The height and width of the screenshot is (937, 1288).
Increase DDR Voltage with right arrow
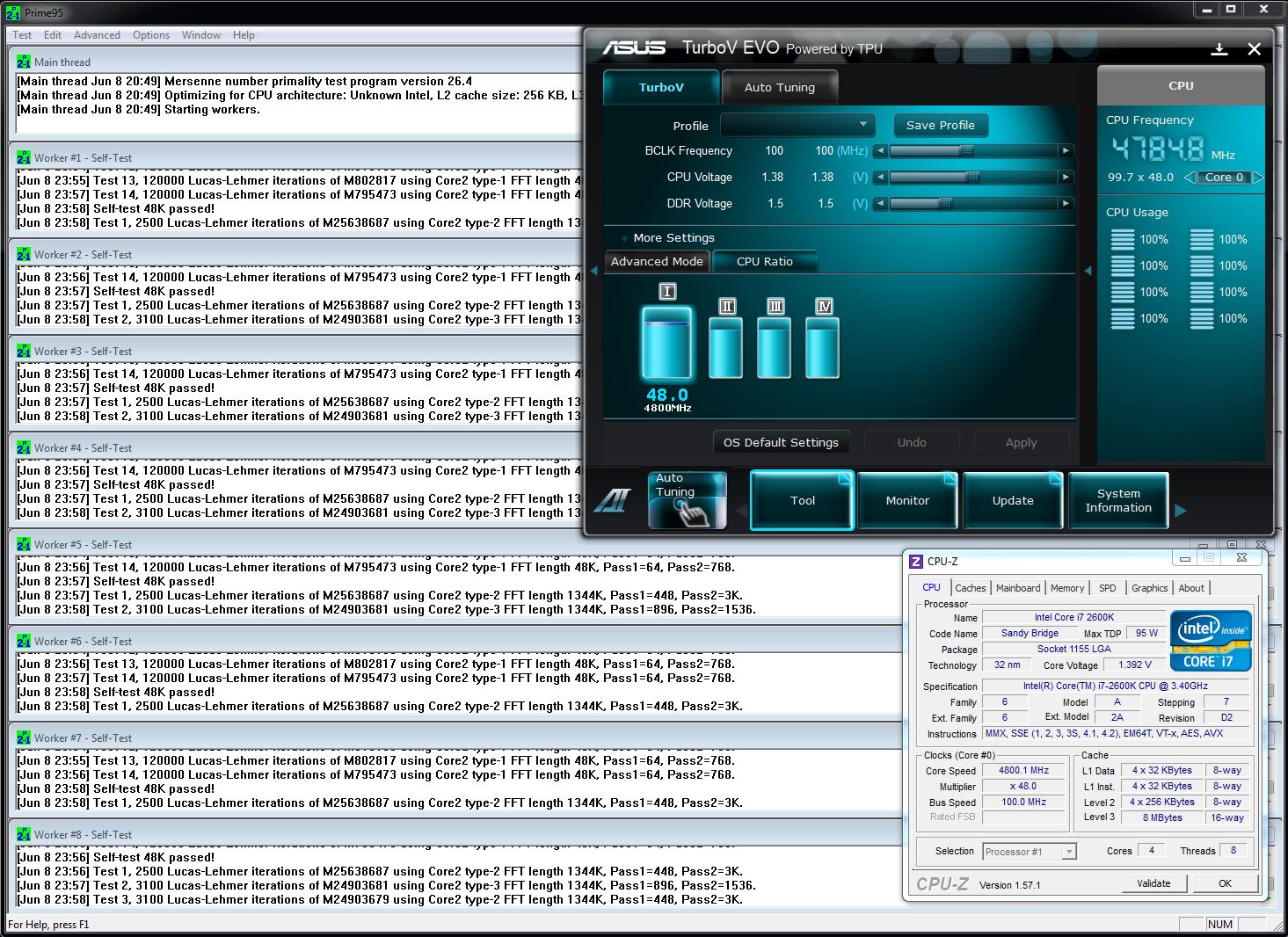(x=1066, y=204)
